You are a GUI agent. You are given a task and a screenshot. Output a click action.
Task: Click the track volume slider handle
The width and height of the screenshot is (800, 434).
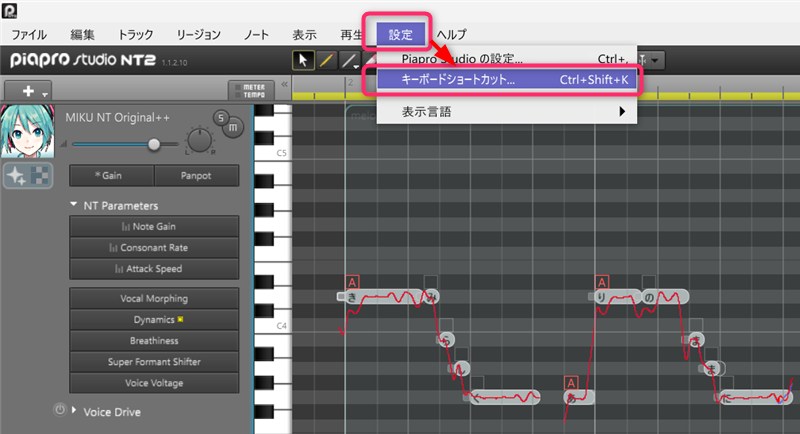tap(154, 144)
